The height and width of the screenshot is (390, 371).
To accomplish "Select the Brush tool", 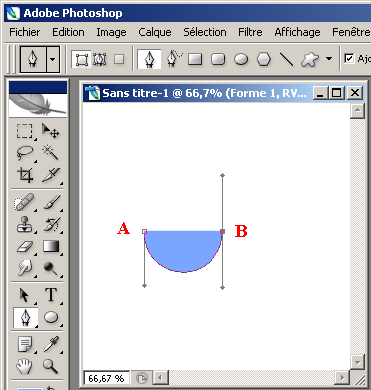I will pos(51,203).
